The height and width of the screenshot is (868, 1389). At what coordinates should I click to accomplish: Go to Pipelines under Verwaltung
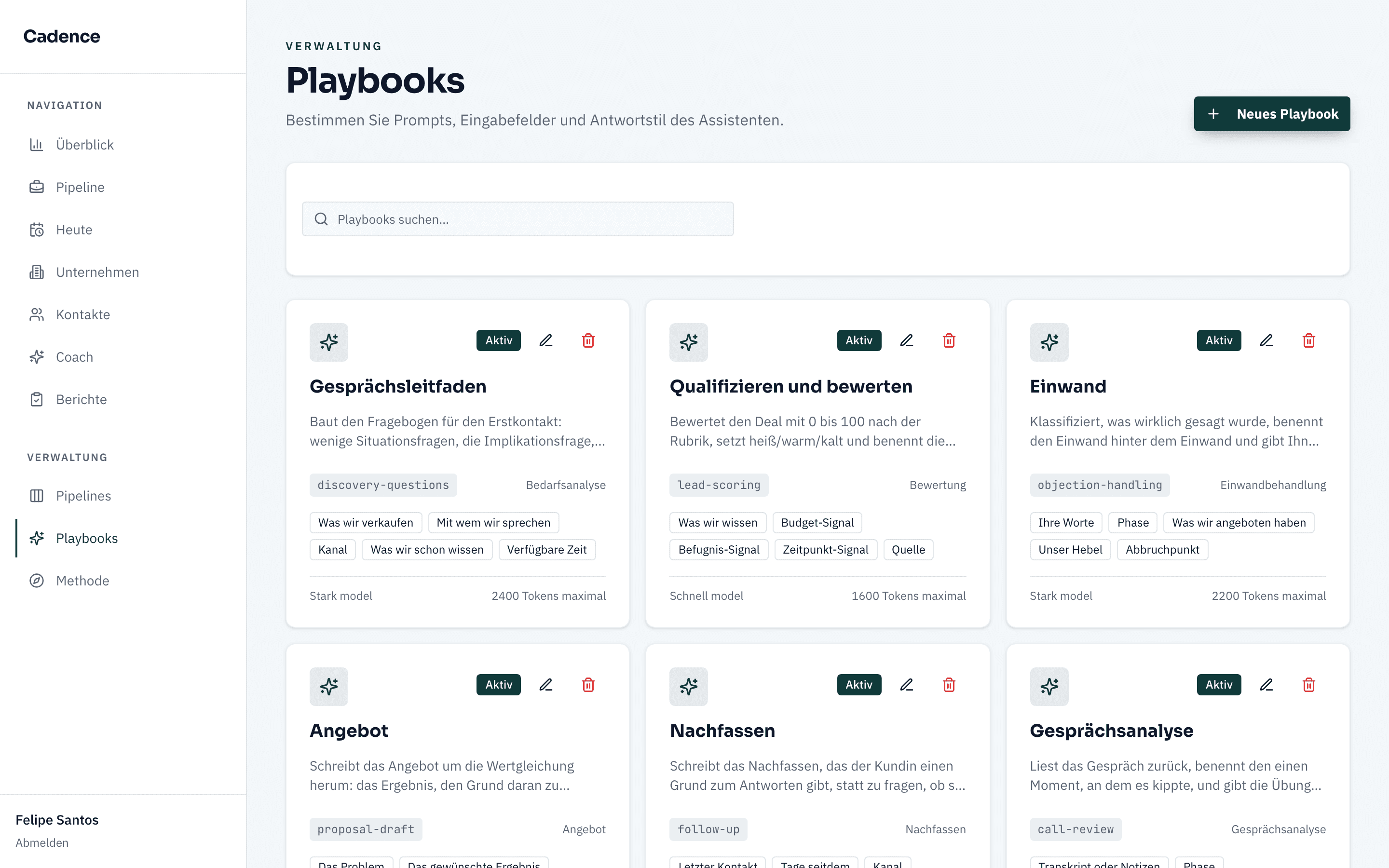click(x=123, y=496)
